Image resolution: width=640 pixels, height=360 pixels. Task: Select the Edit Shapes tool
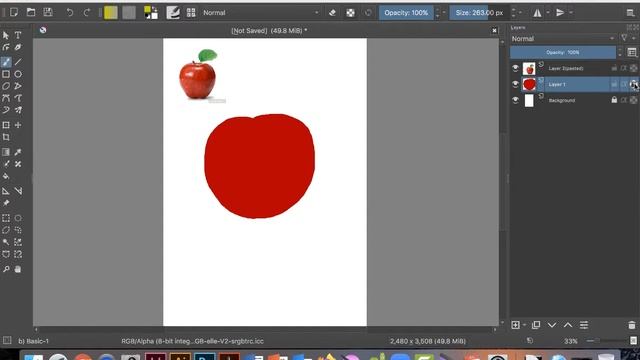click(6, 47)
